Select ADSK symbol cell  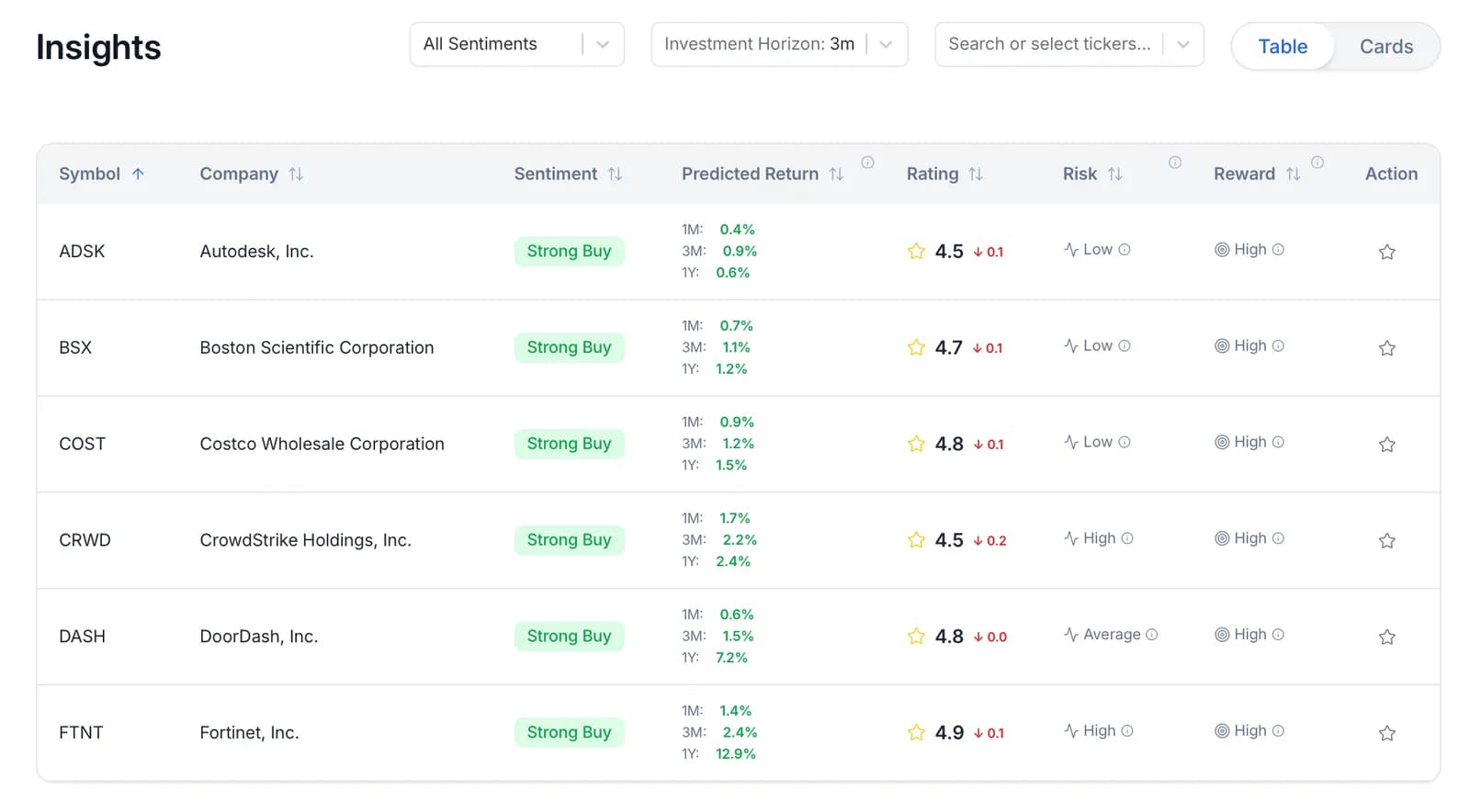(x=82, y=251)
